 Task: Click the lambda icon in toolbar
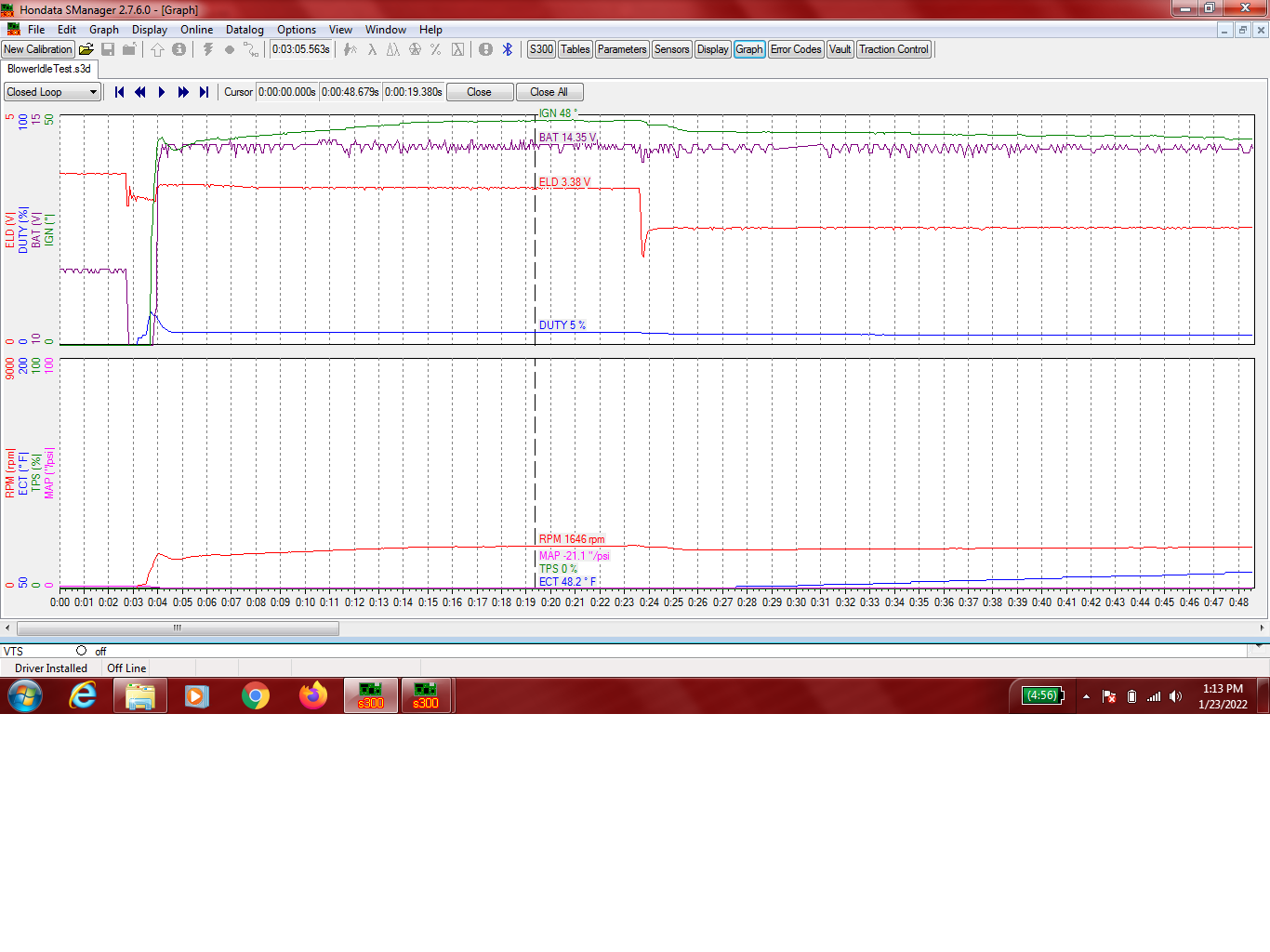[x=372, y=49]
